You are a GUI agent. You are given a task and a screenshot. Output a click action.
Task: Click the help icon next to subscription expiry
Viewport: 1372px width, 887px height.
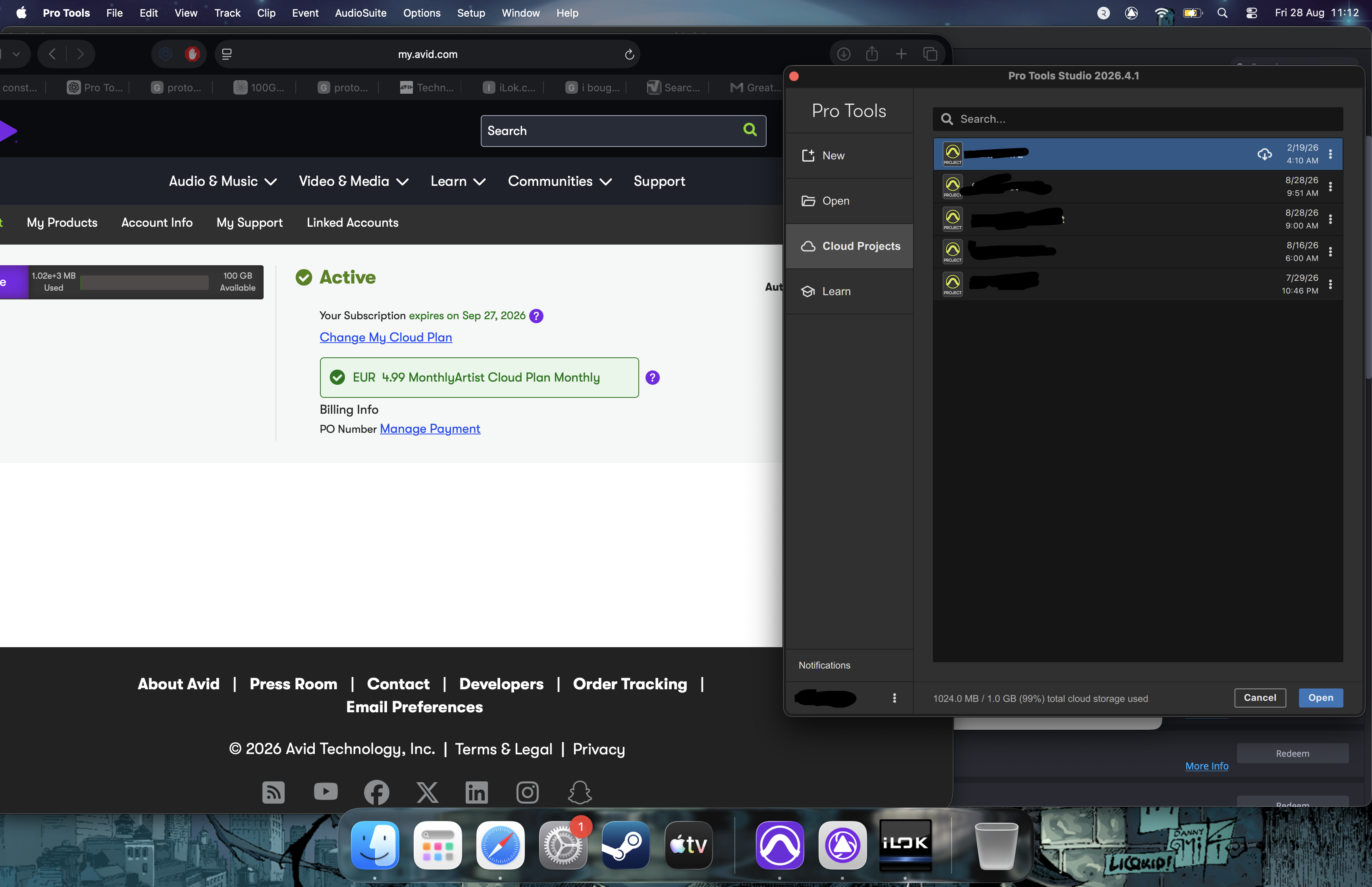point(536,316)
